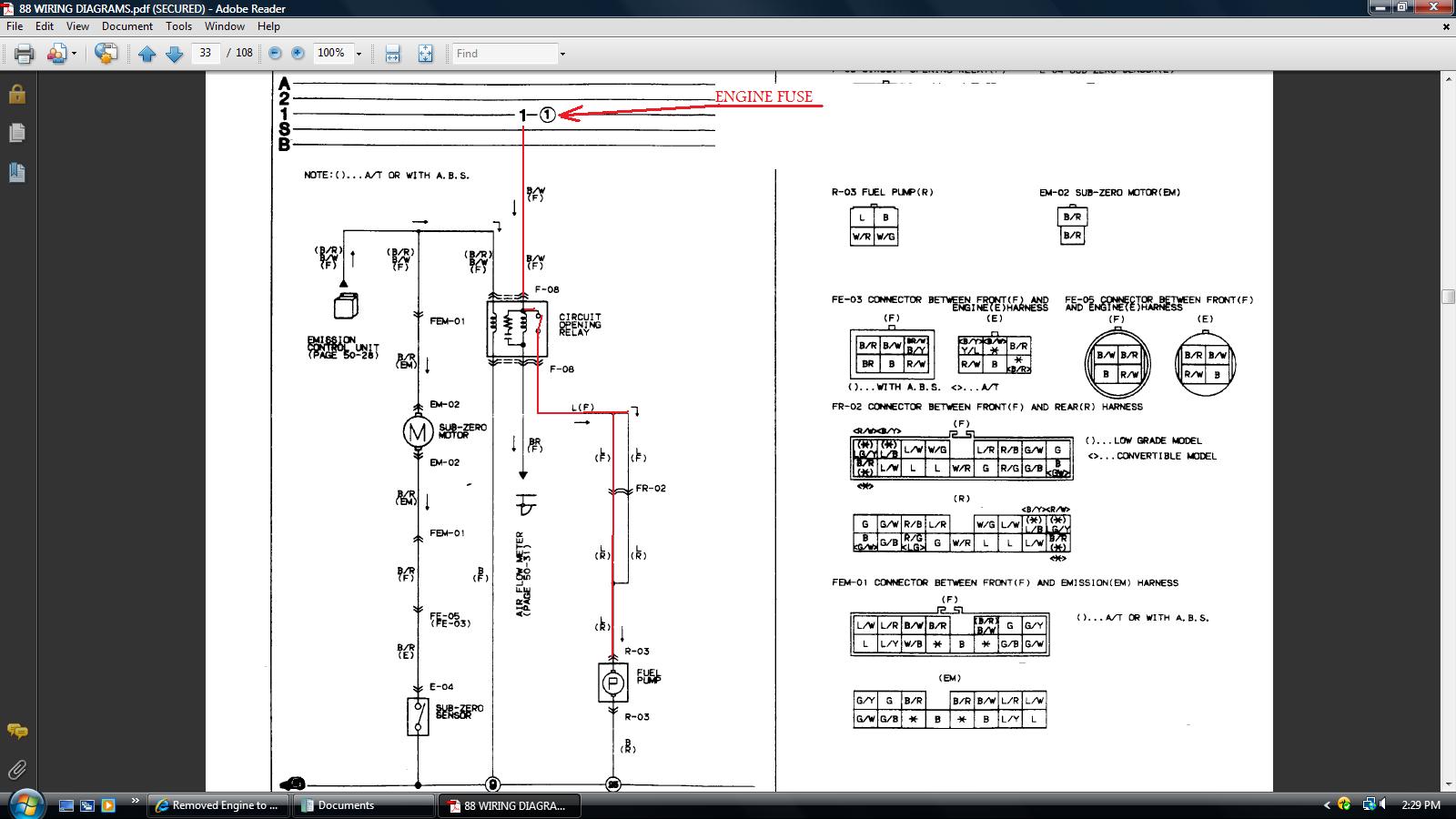This screenshot has width=1456, height=819.
Task: Click the security lock icon in sidebar
Action: 16,94
